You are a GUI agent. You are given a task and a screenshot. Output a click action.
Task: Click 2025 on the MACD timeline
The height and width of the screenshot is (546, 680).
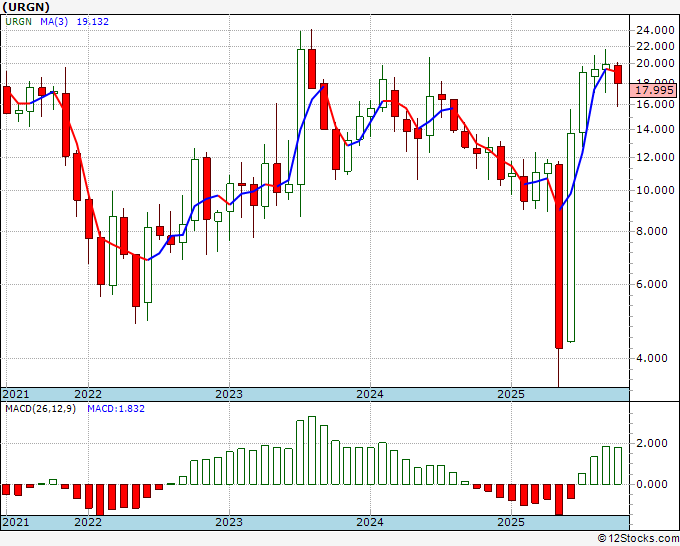[511, 522]
